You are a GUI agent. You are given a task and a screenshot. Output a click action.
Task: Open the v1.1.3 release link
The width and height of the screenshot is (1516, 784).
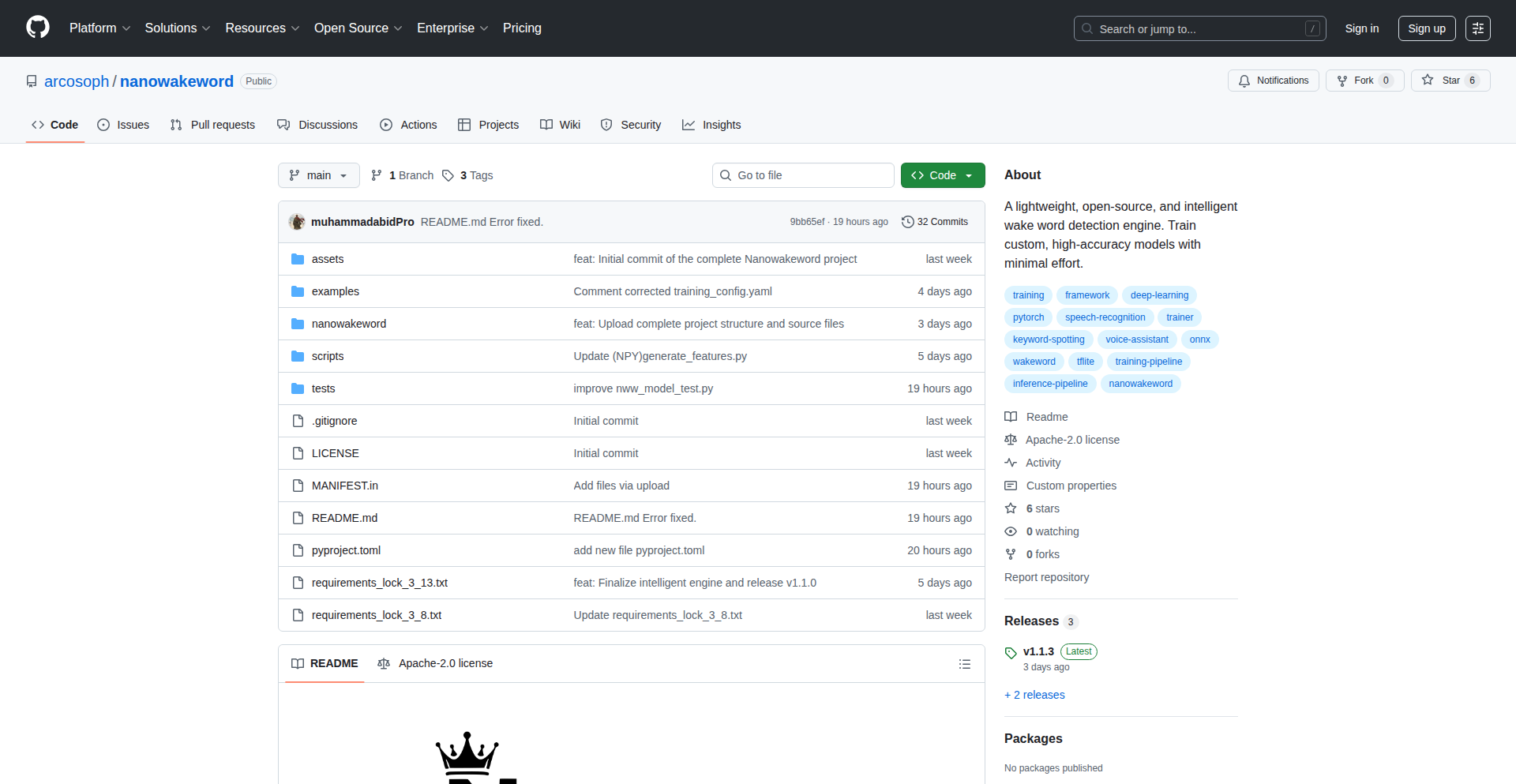[x=1038, y=651]
